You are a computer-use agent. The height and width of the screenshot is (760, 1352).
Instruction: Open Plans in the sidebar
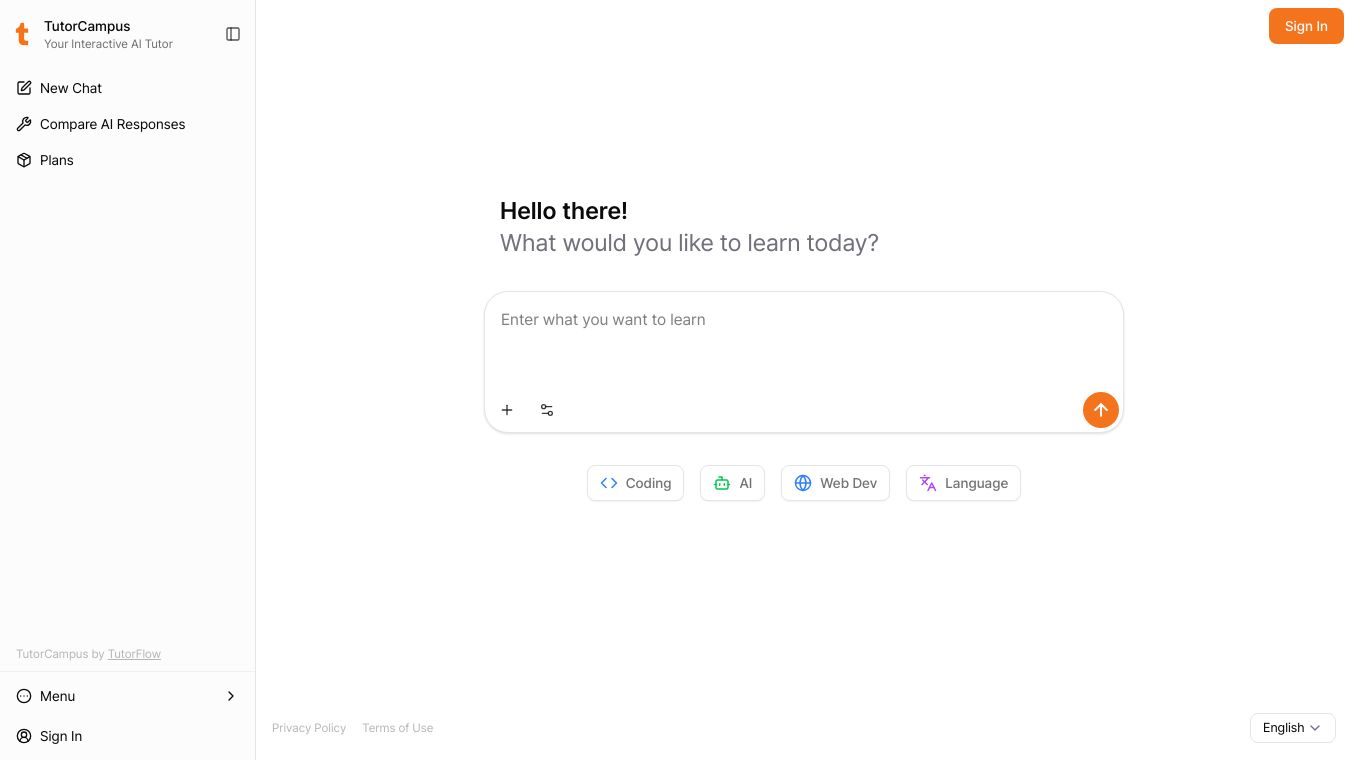(57, 160)
